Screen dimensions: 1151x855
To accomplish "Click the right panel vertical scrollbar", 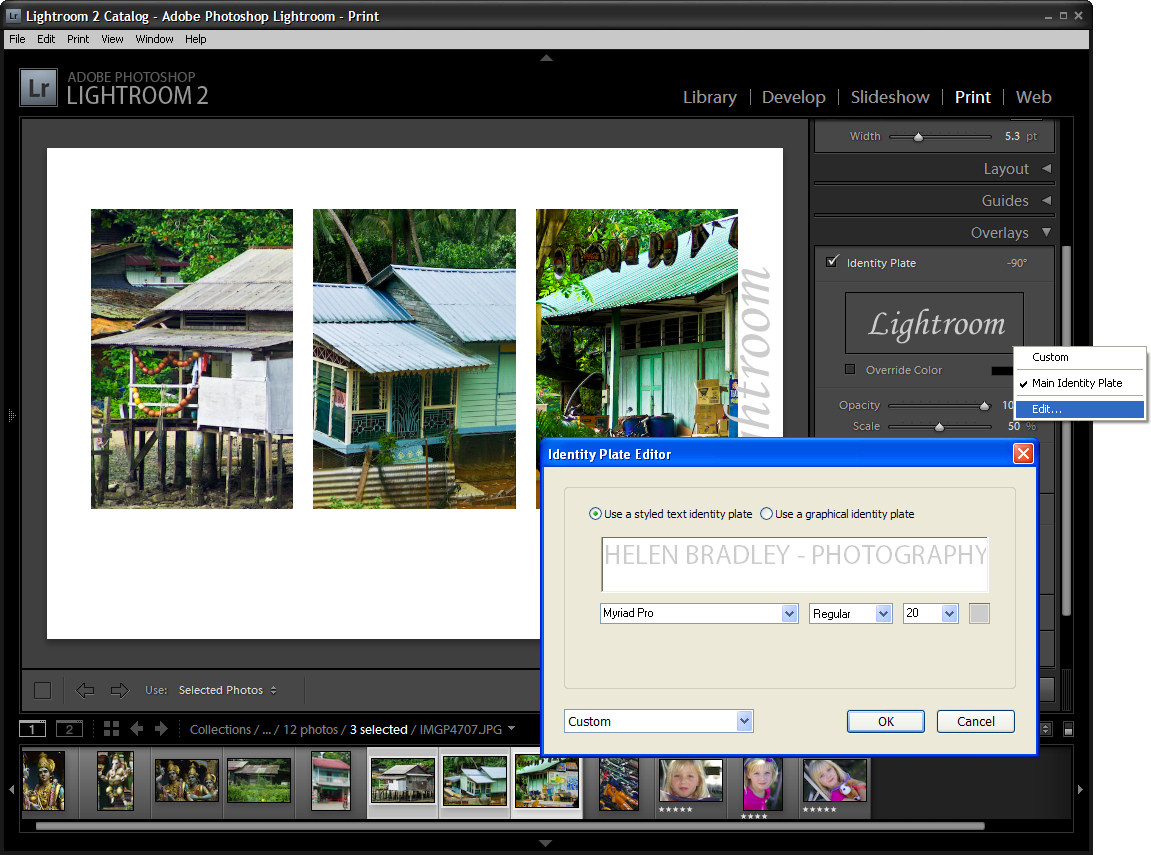I will coord(1067,430).
